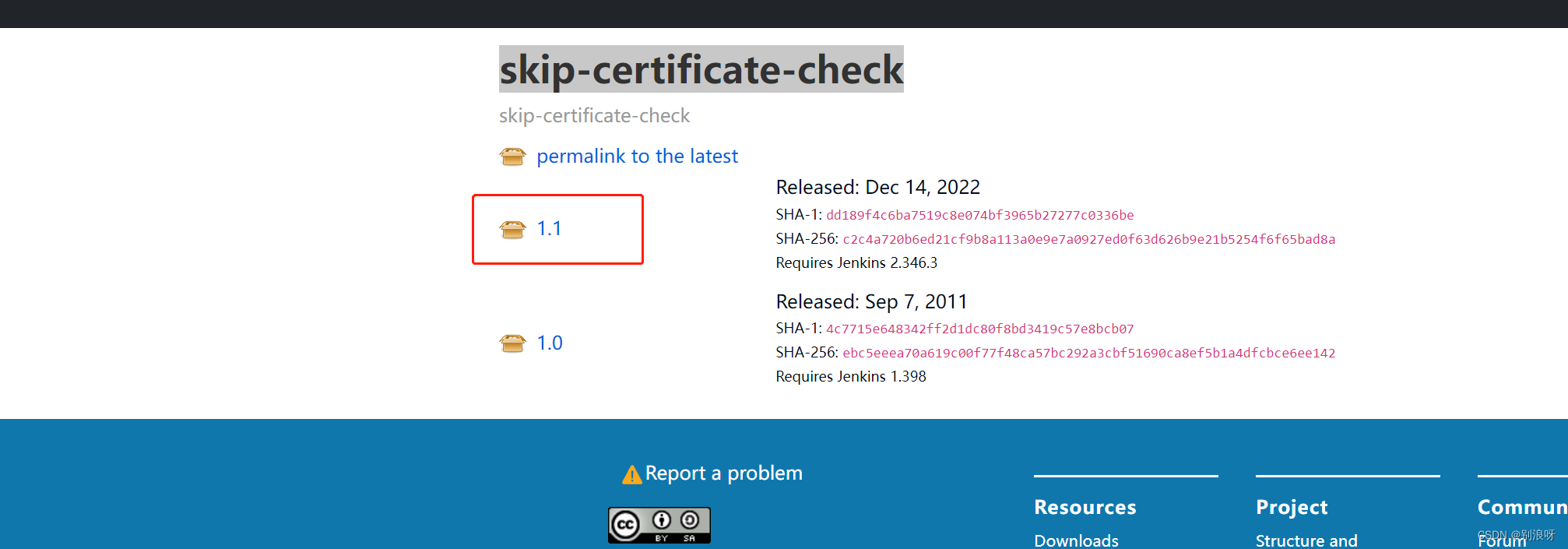Click the Resources footer heading
Viewport: 1568px width, 549px height.
(x=1085, y=508)
